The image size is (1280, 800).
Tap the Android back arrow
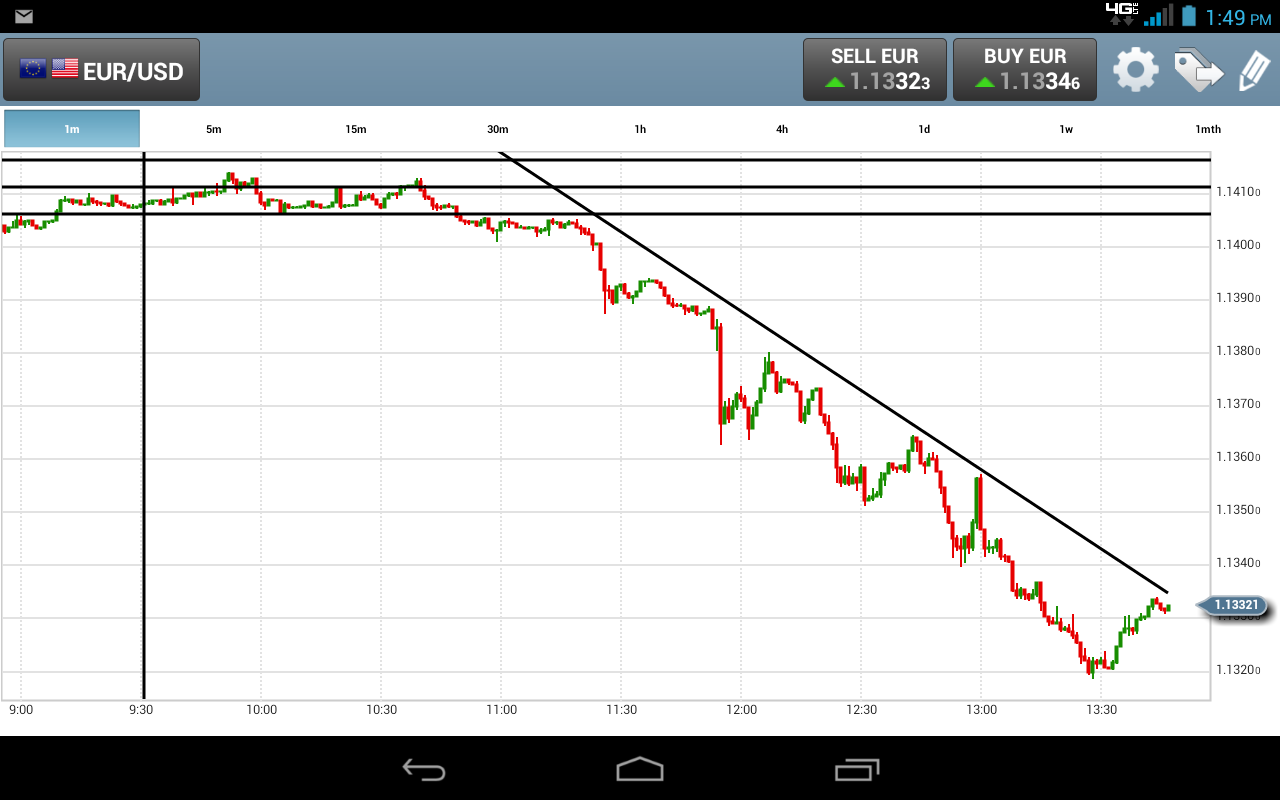(423, 769)
